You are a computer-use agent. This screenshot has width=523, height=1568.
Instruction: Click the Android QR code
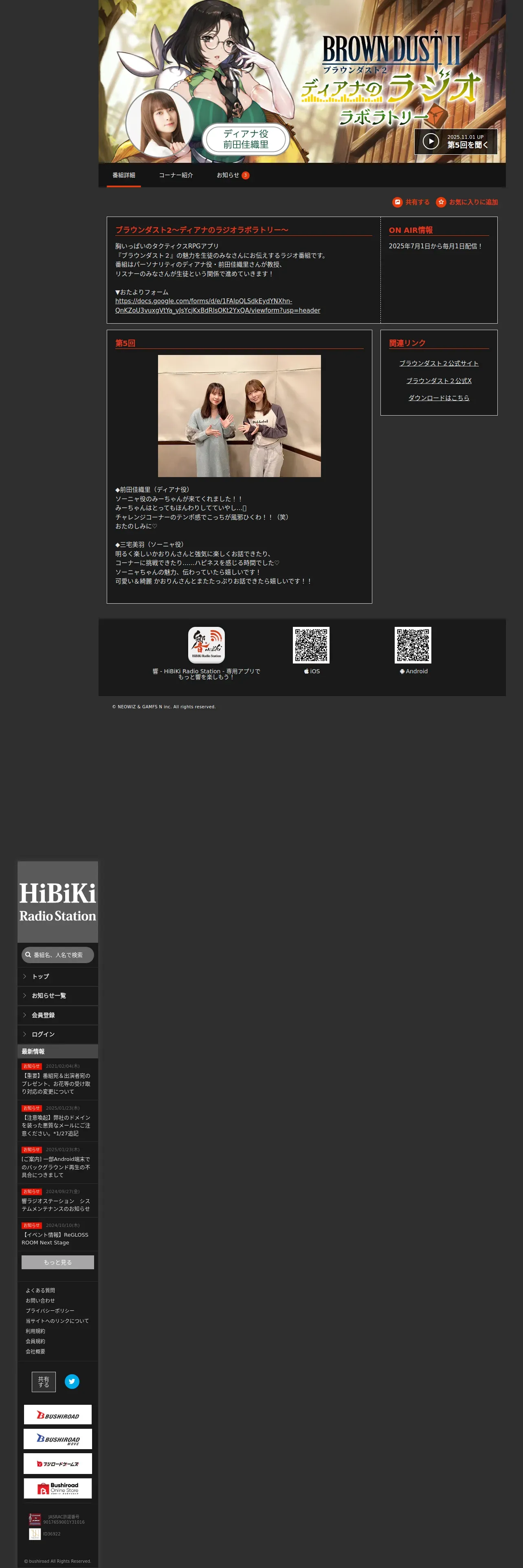[x=413, y=645]
